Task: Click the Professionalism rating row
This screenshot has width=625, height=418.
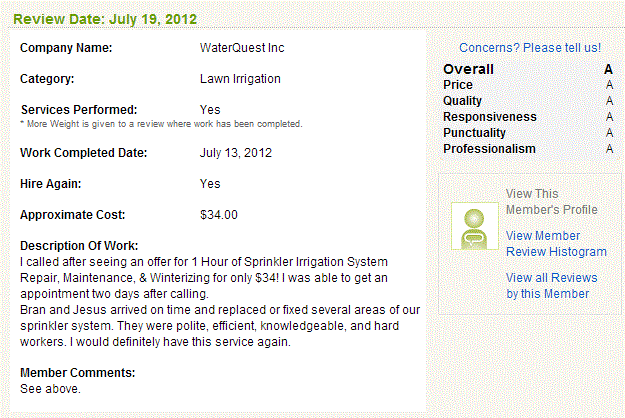Action: tap(528, 149)
